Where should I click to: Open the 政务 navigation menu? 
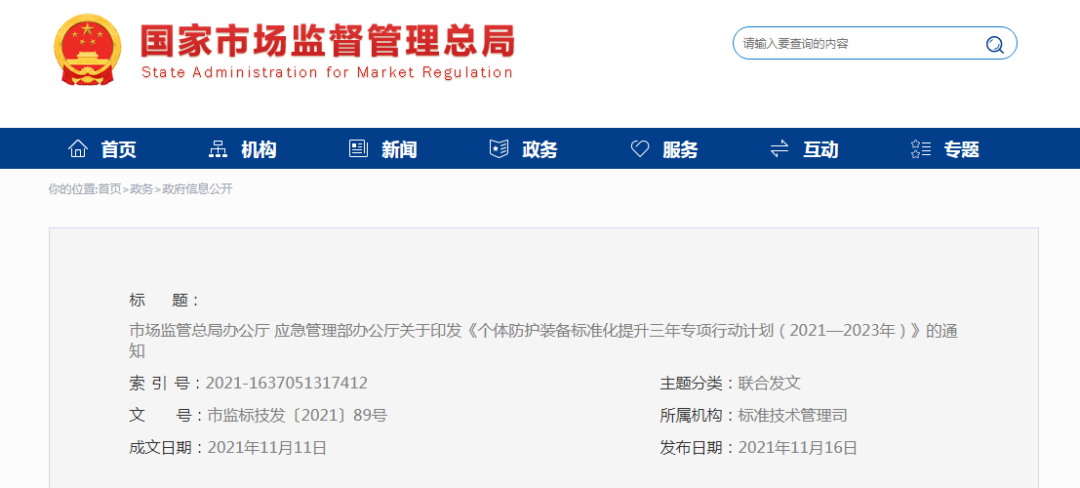[539, 149]
